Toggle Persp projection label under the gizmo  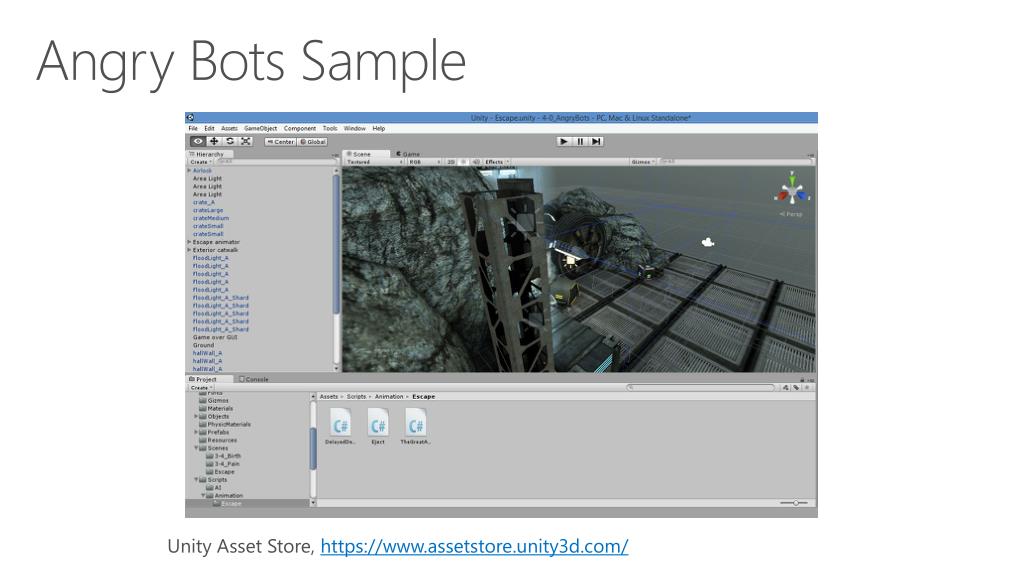[791, 214]
